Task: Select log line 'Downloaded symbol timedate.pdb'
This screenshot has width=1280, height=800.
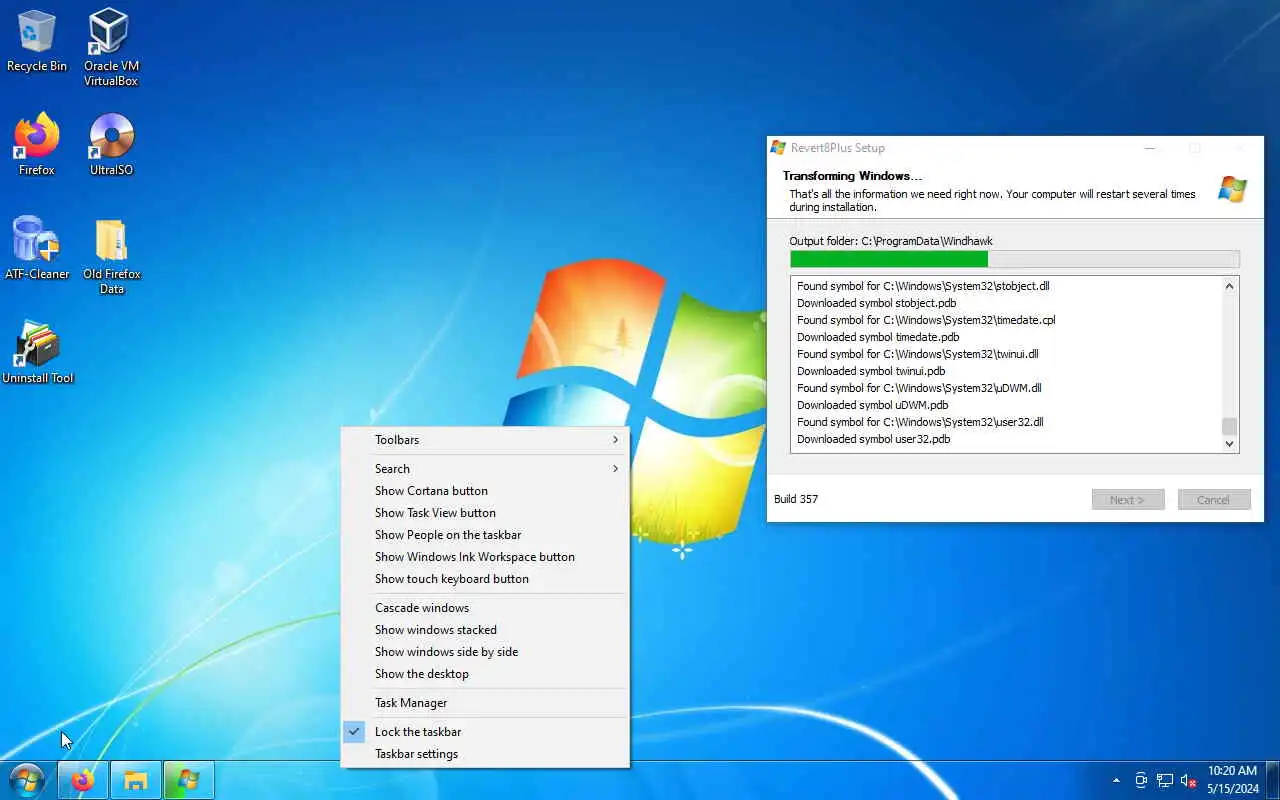Action: (878, 337)
